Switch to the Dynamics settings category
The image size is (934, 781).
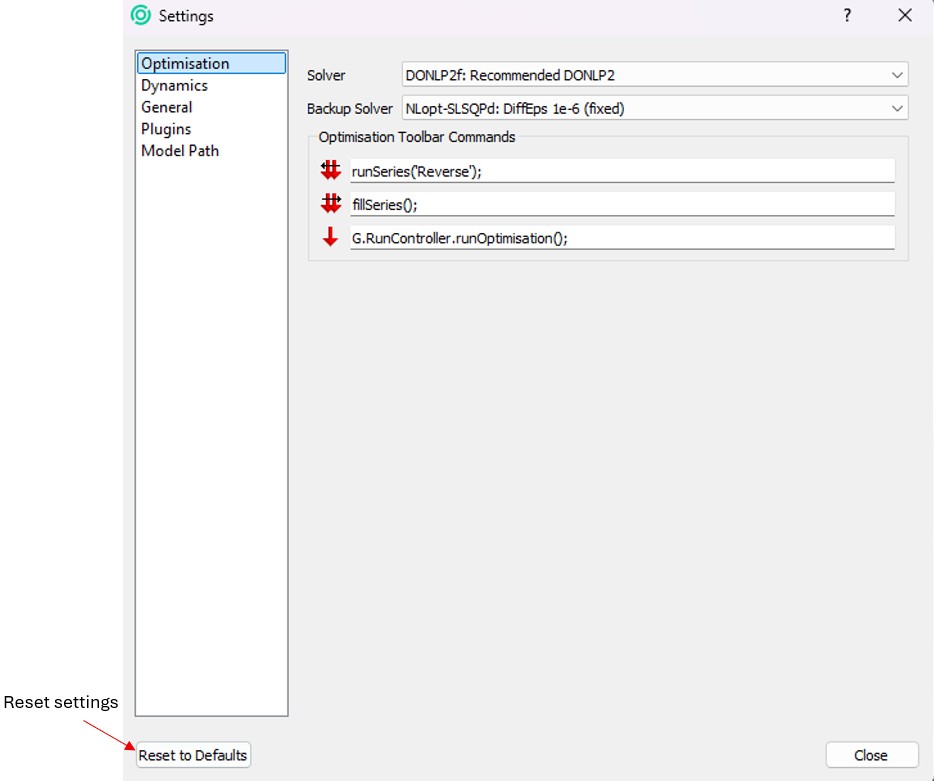(175, 86)
